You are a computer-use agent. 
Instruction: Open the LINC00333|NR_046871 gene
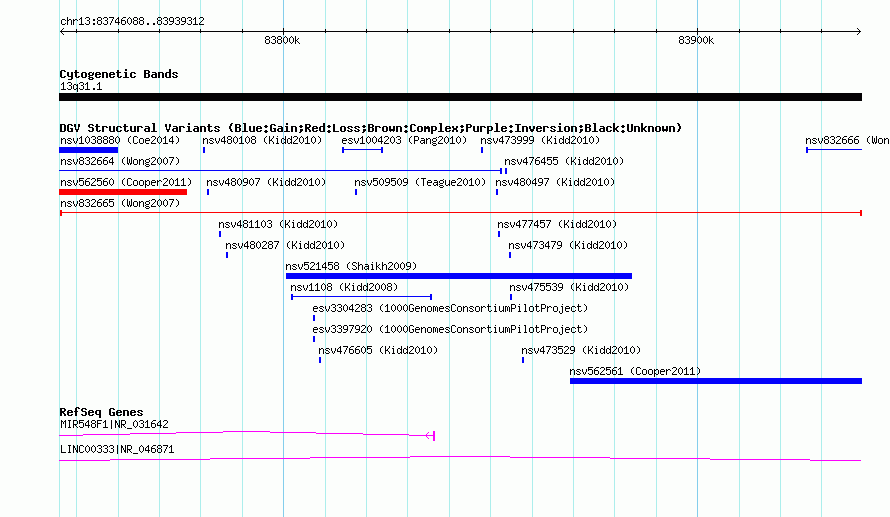[117, 449]
